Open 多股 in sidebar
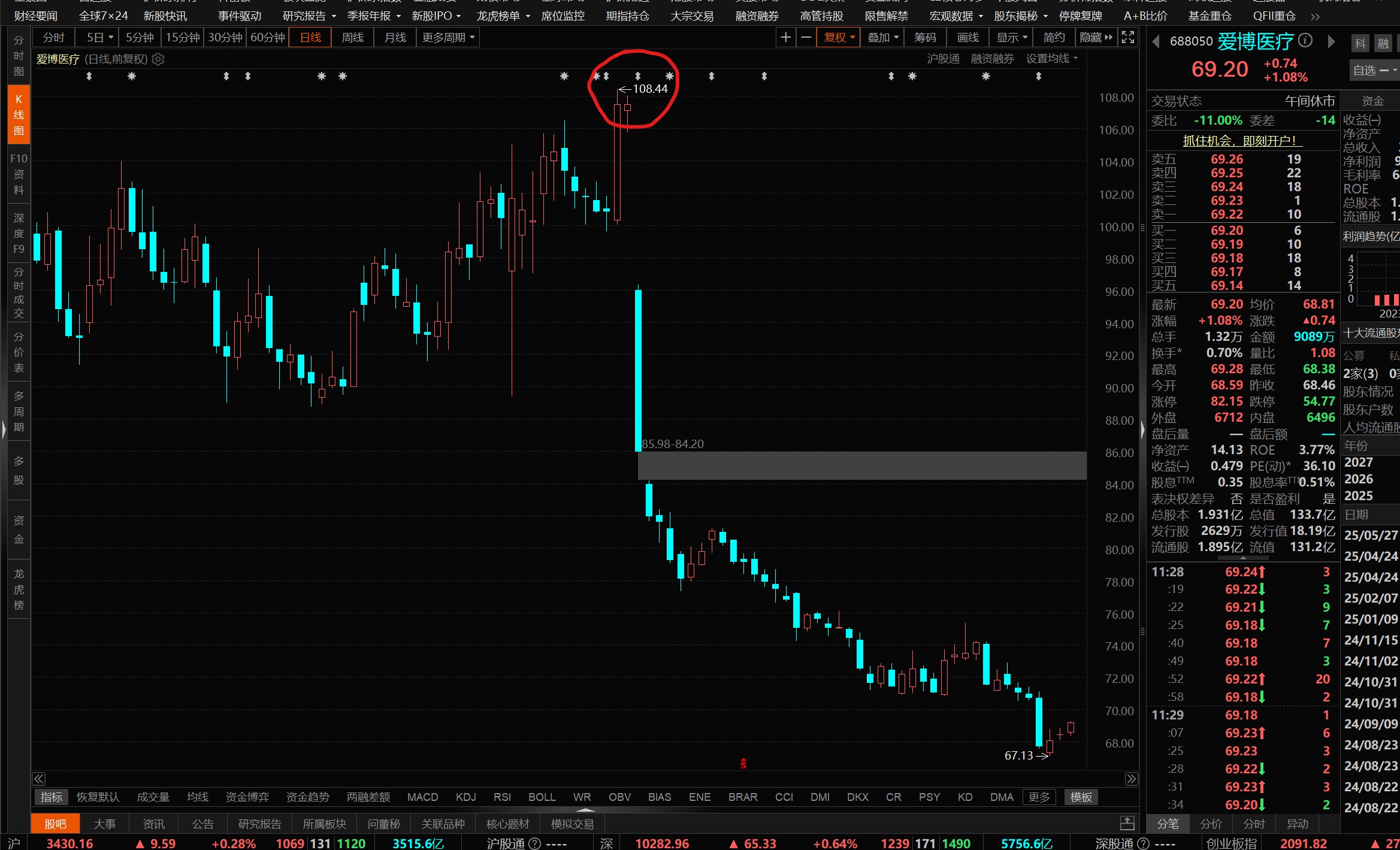 tap(19, 471)
